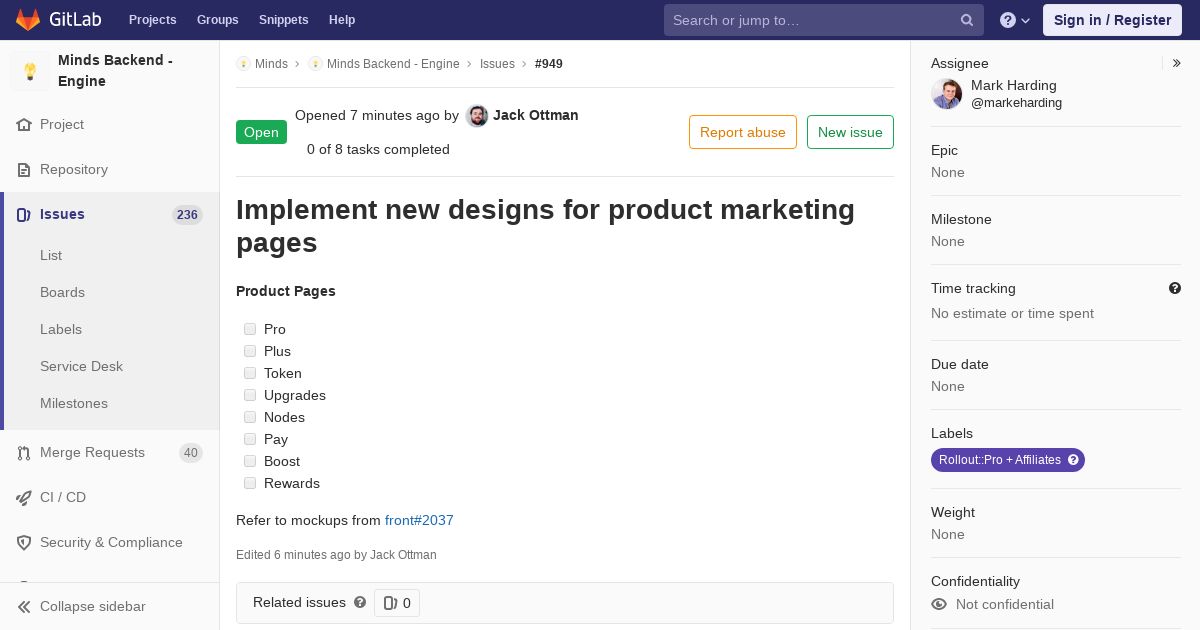Click the Related issues help icon

click(x=360, y=602)
